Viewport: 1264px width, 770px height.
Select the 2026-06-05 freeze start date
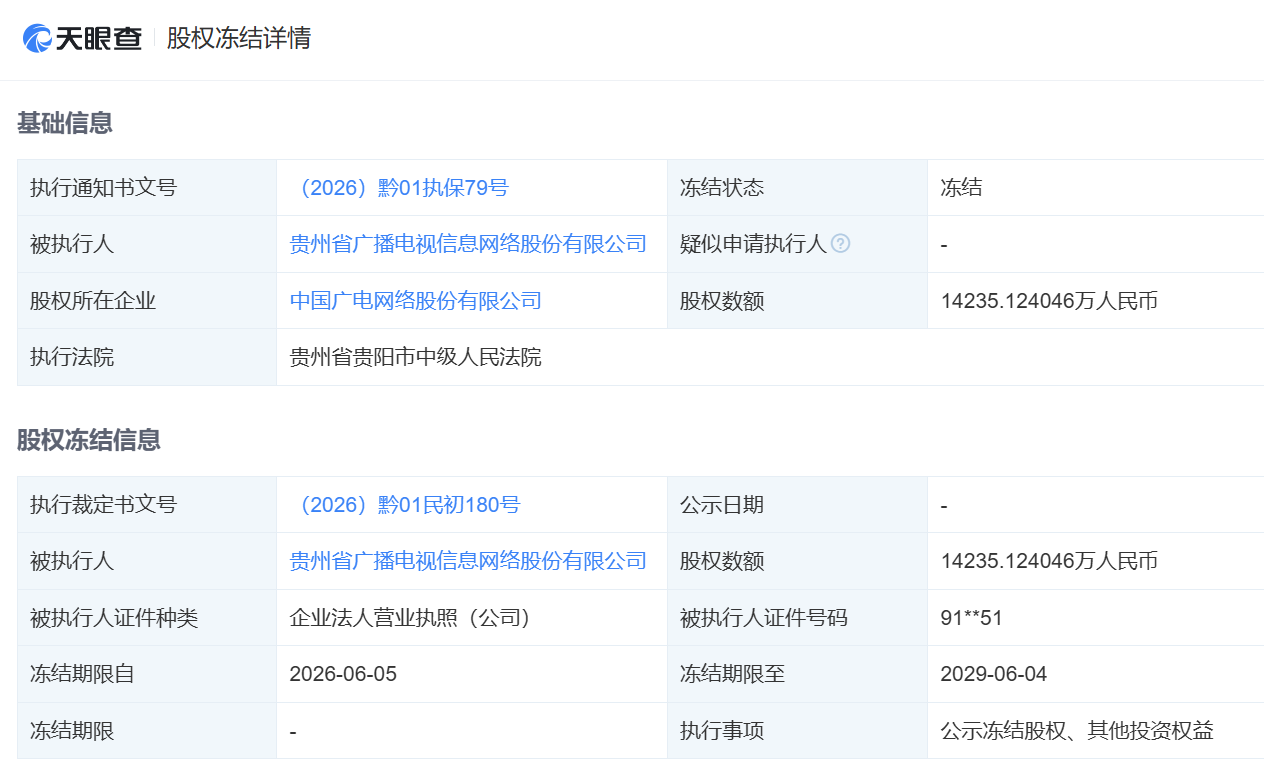[343, 674]
